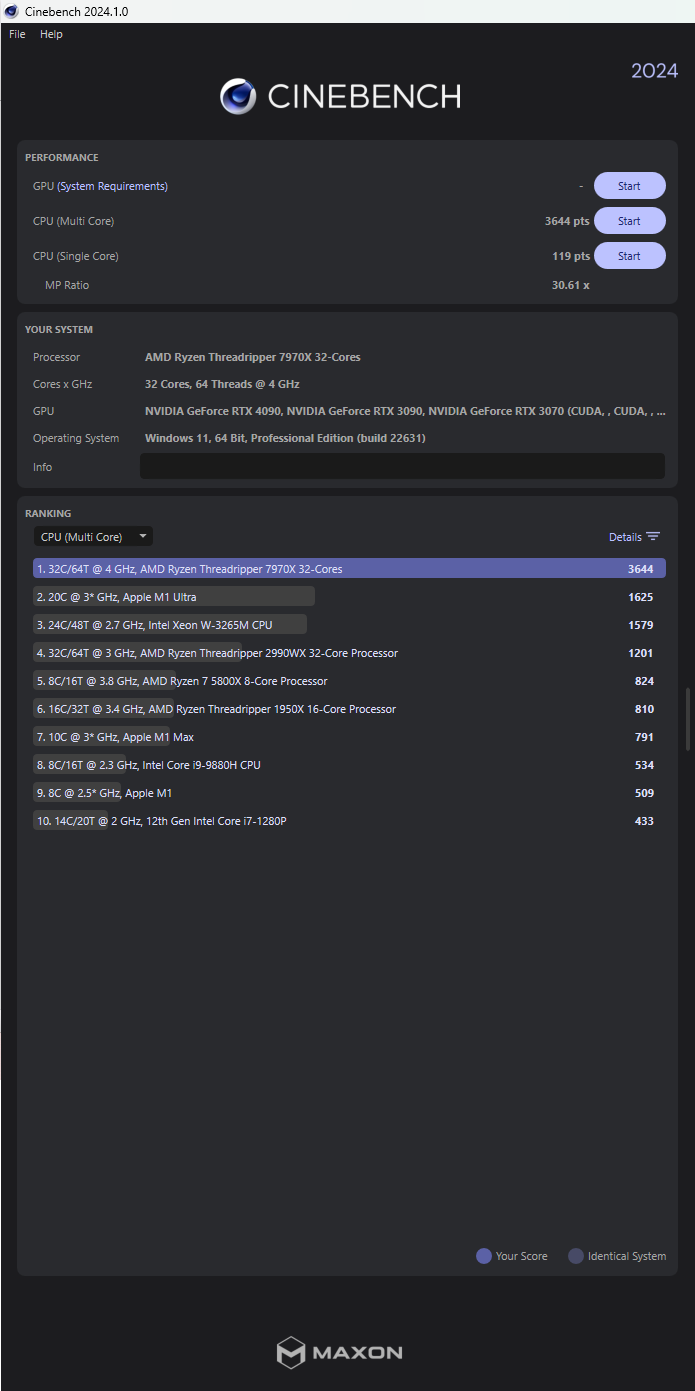Start the CPU Multi Core benchmark
Screen dimensions: 695x1391
[629, 221]
